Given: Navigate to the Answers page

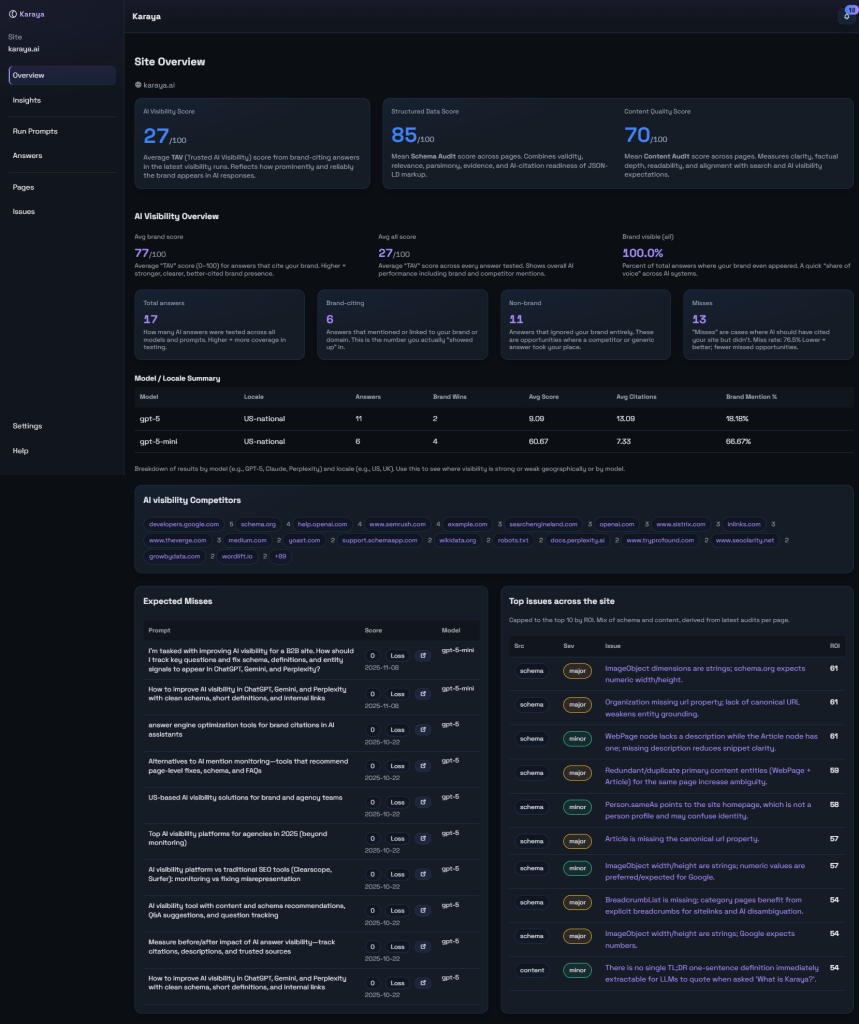Looking at the screenshot, I should click(x=28, y=155).
